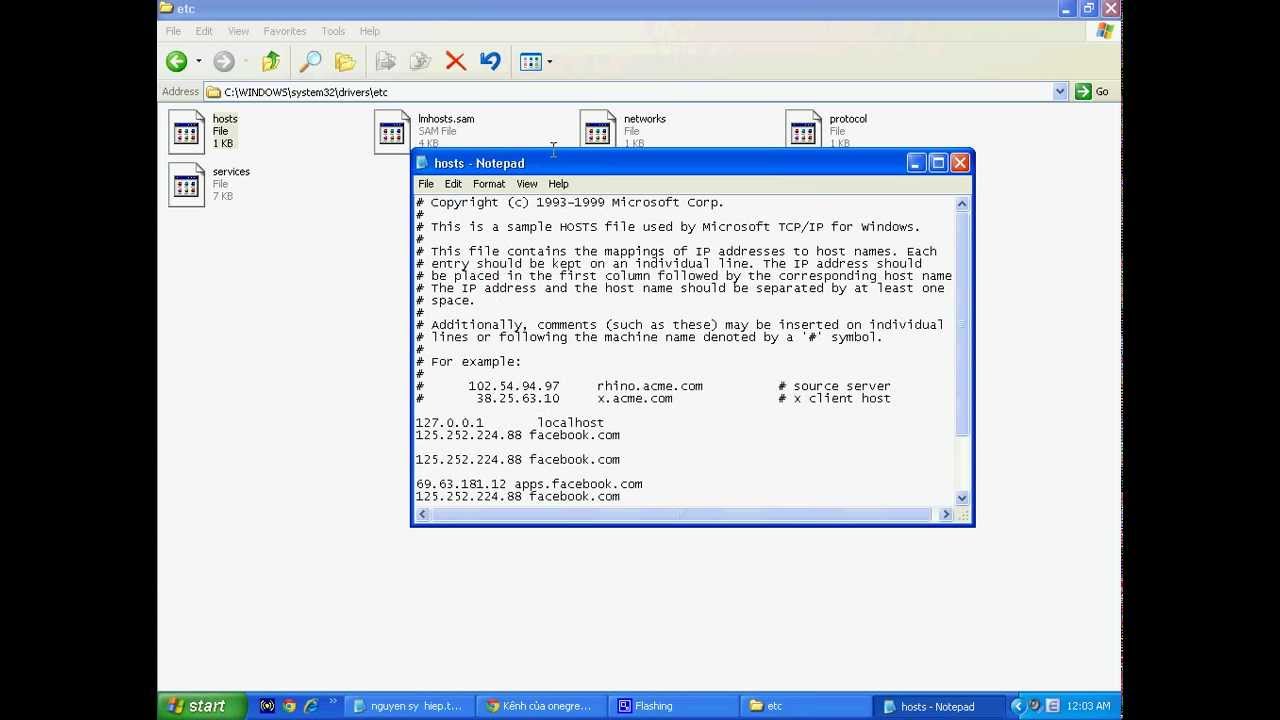
Task: Open Explorer Tools menu
Action: point(333,31)
